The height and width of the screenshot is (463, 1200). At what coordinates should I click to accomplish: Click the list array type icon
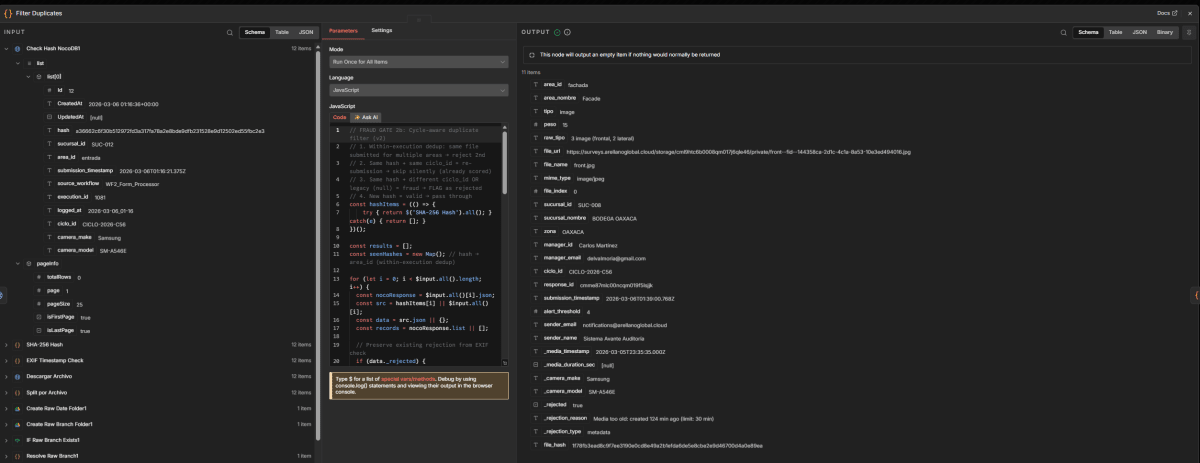[x=28, y=62]
